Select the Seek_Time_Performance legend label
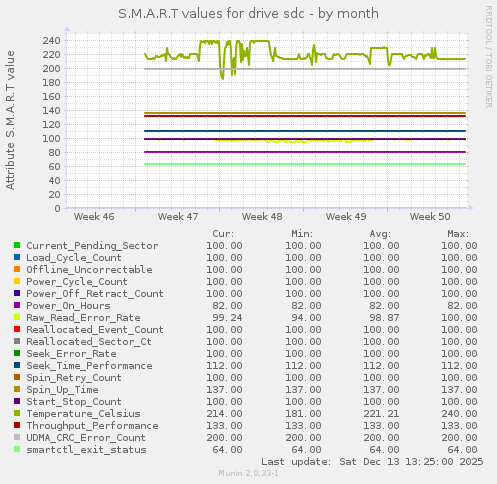 (x=89, y=366)
